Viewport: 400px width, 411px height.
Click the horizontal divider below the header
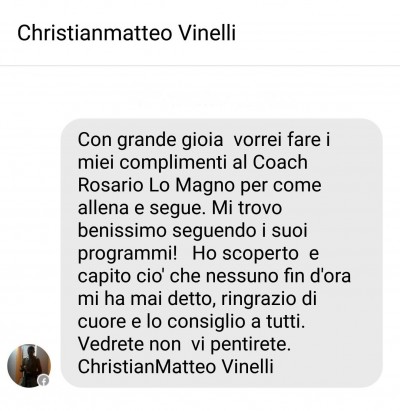(x=200, y=65)
